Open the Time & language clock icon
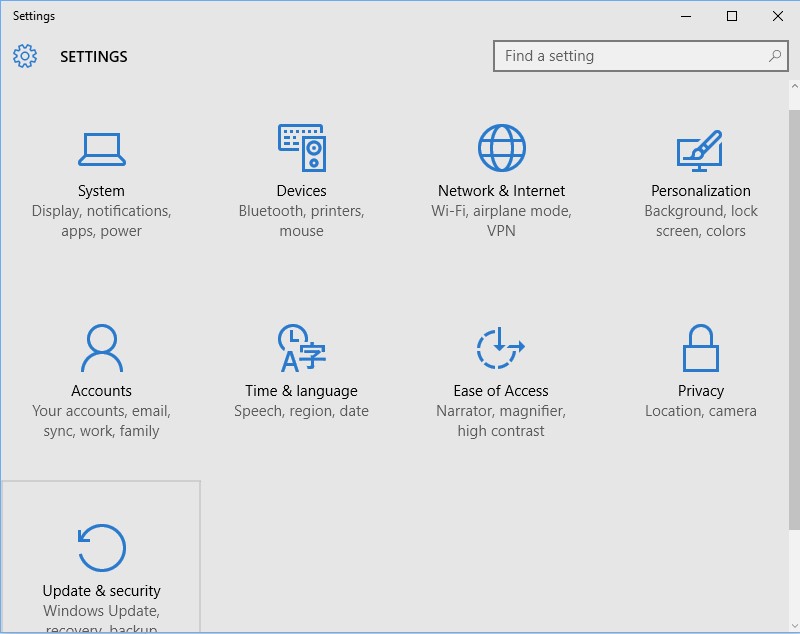 302,348
